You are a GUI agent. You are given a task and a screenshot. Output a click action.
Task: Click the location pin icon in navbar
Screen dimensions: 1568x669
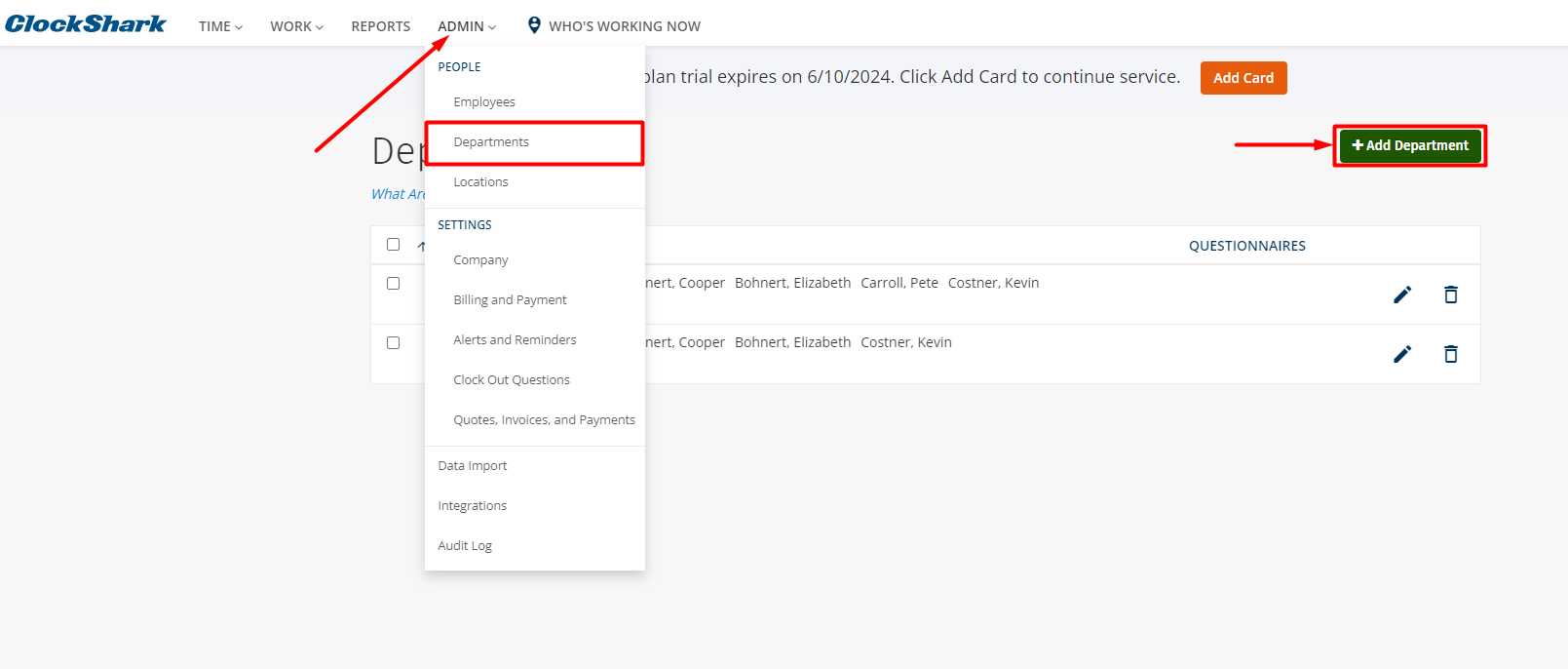534,25
